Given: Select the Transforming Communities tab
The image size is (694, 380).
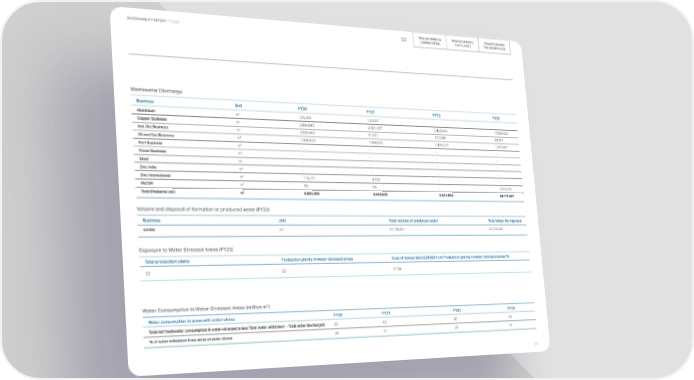Looking at the screenshot, I should (430, 41).
